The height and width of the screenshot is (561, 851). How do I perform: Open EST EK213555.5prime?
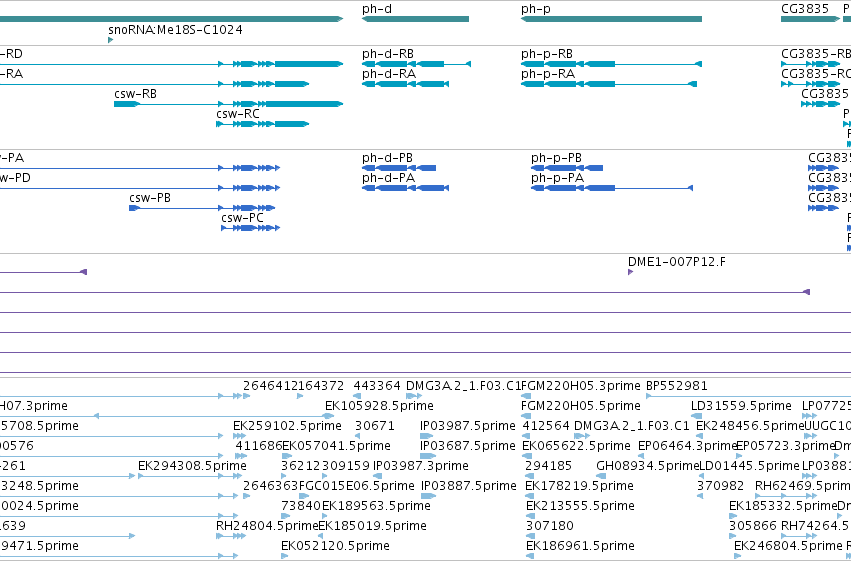pyautogui.click(x=580, y=506)
